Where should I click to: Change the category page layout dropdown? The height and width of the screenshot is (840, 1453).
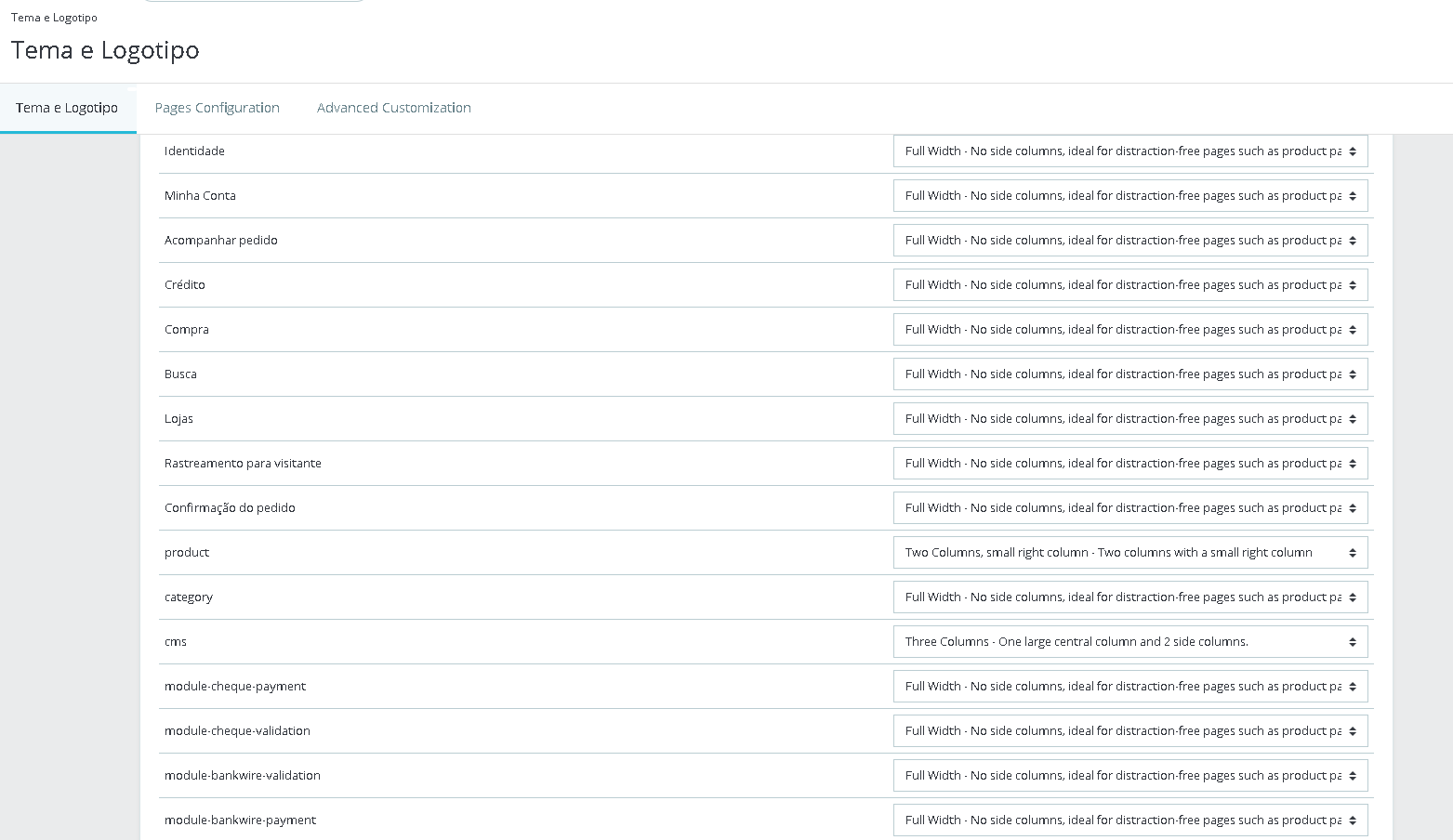1130,597
